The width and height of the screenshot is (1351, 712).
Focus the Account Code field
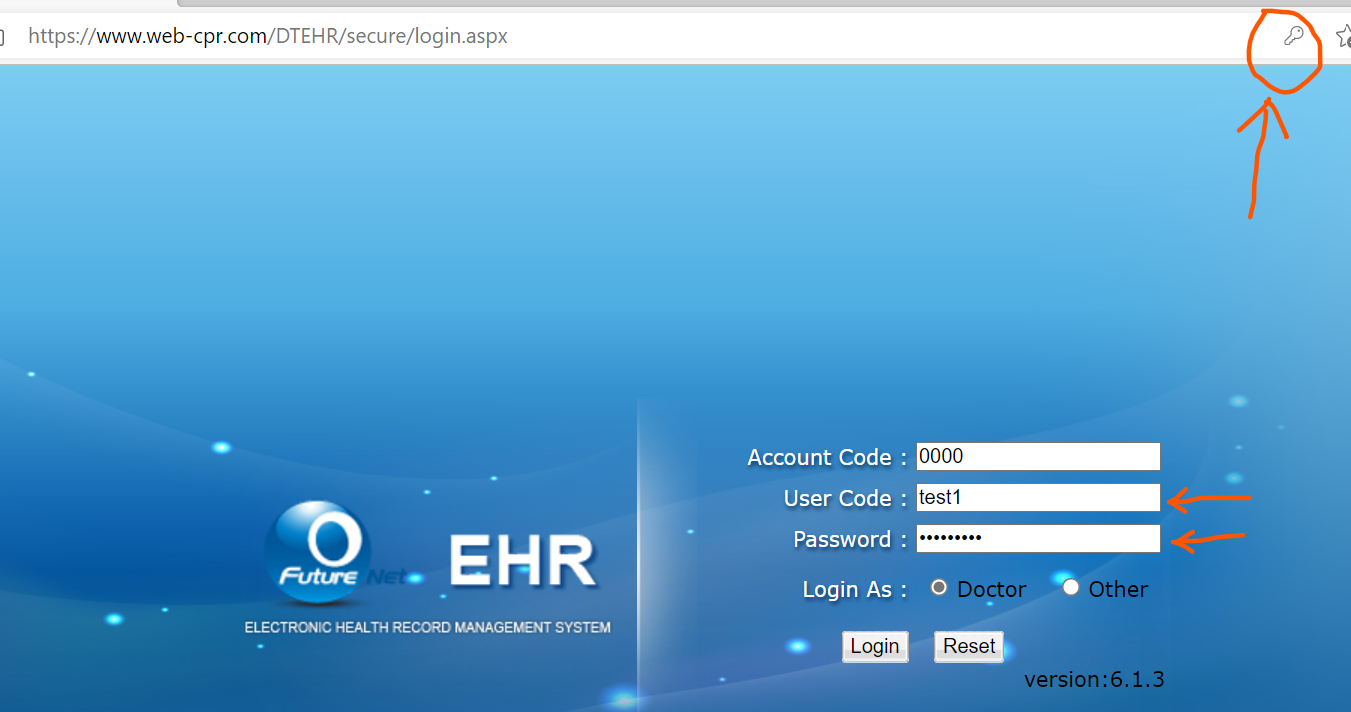pyautogui.click(x=1038, y=457)
